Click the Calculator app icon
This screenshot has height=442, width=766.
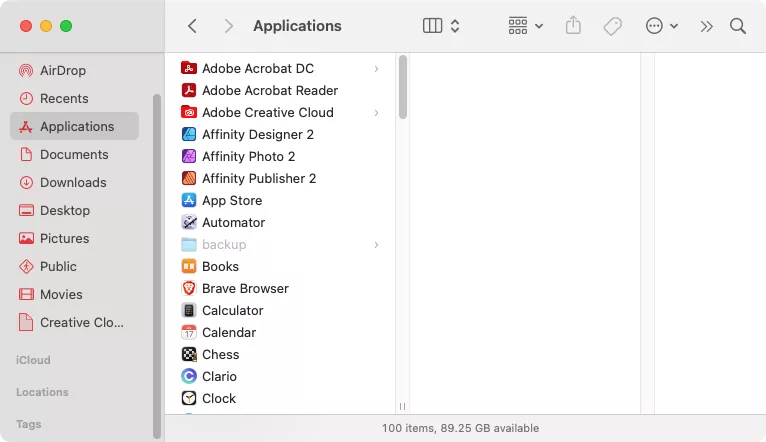click(189, 310)
